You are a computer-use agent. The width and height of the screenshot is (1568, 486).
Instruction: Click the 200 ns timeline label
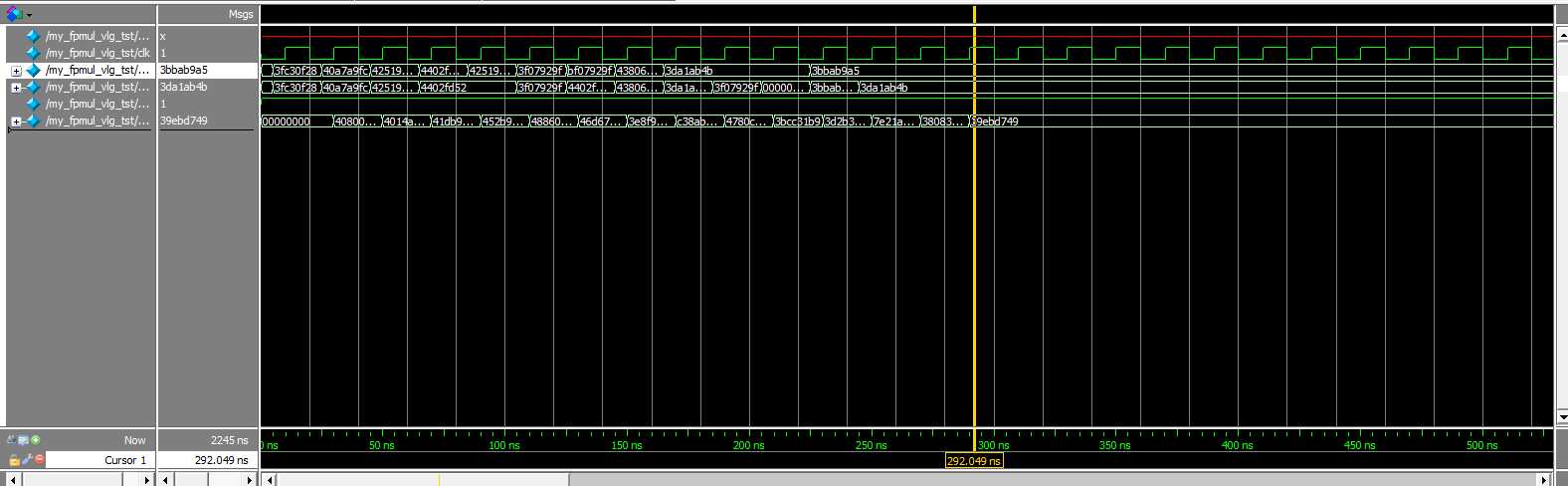(749, 445)
